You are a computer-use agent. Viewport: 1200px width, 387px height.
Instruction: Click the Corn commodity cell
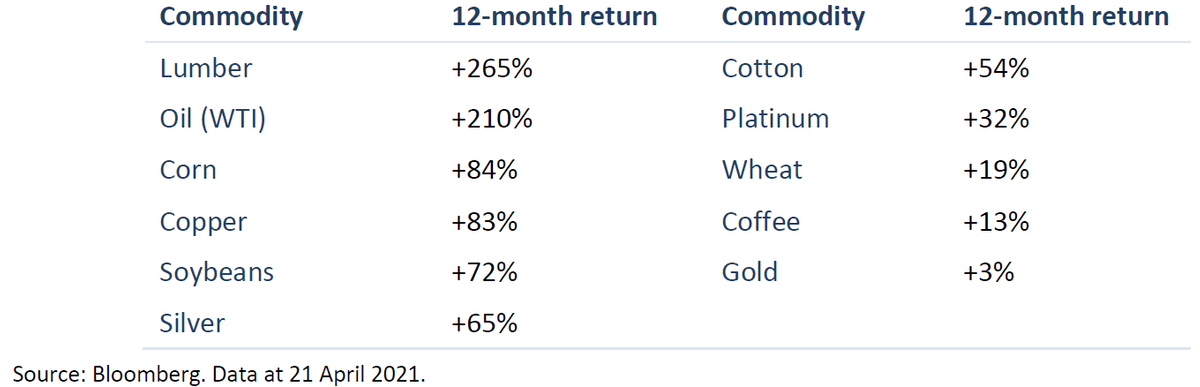click(x=188, y=170)
